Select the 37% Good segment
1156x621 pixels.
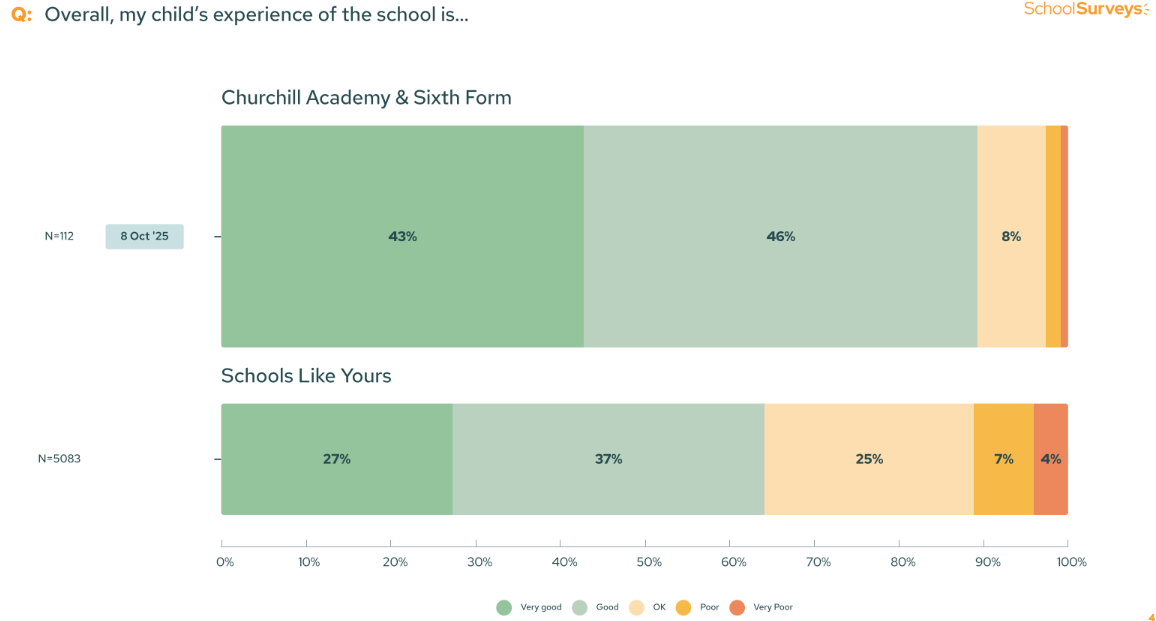pyautogui.click(x=608, y=459)
